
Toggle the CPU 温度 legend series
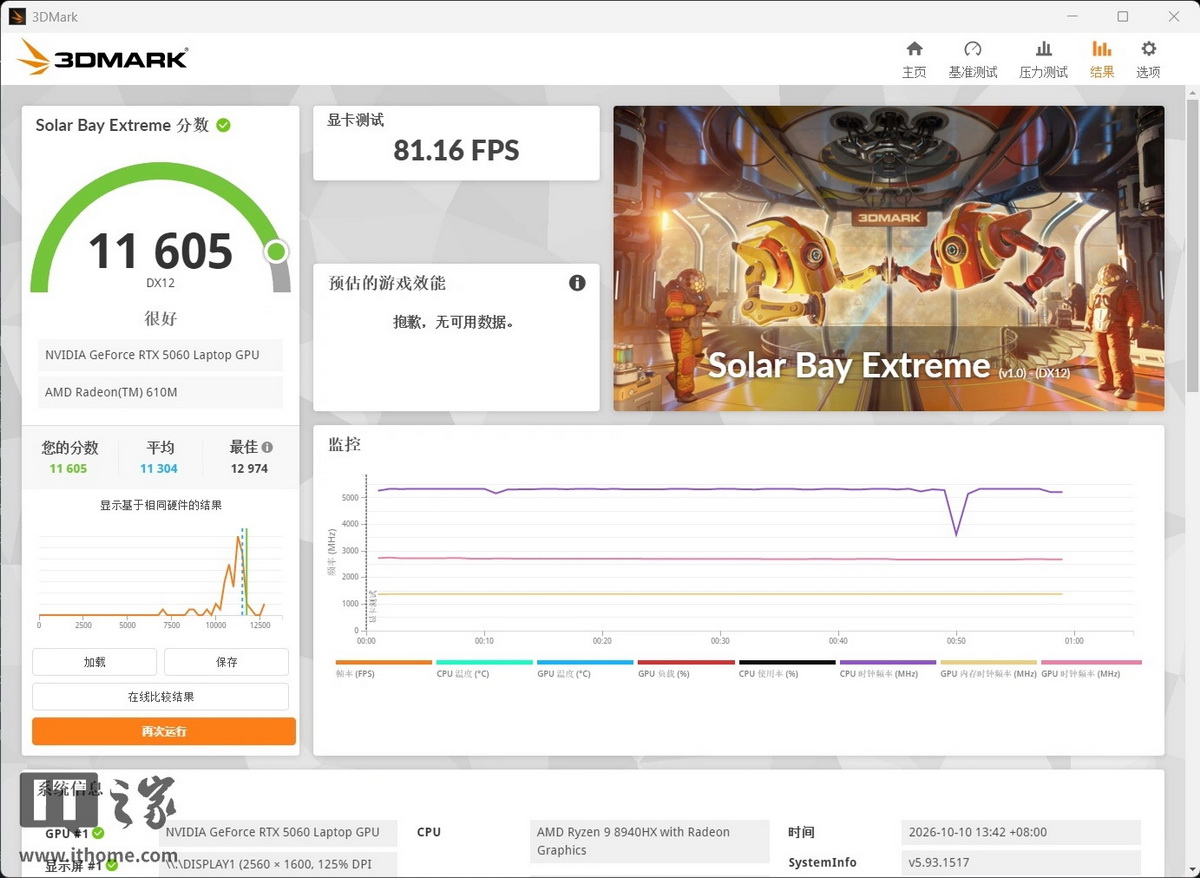click(484, 668)
